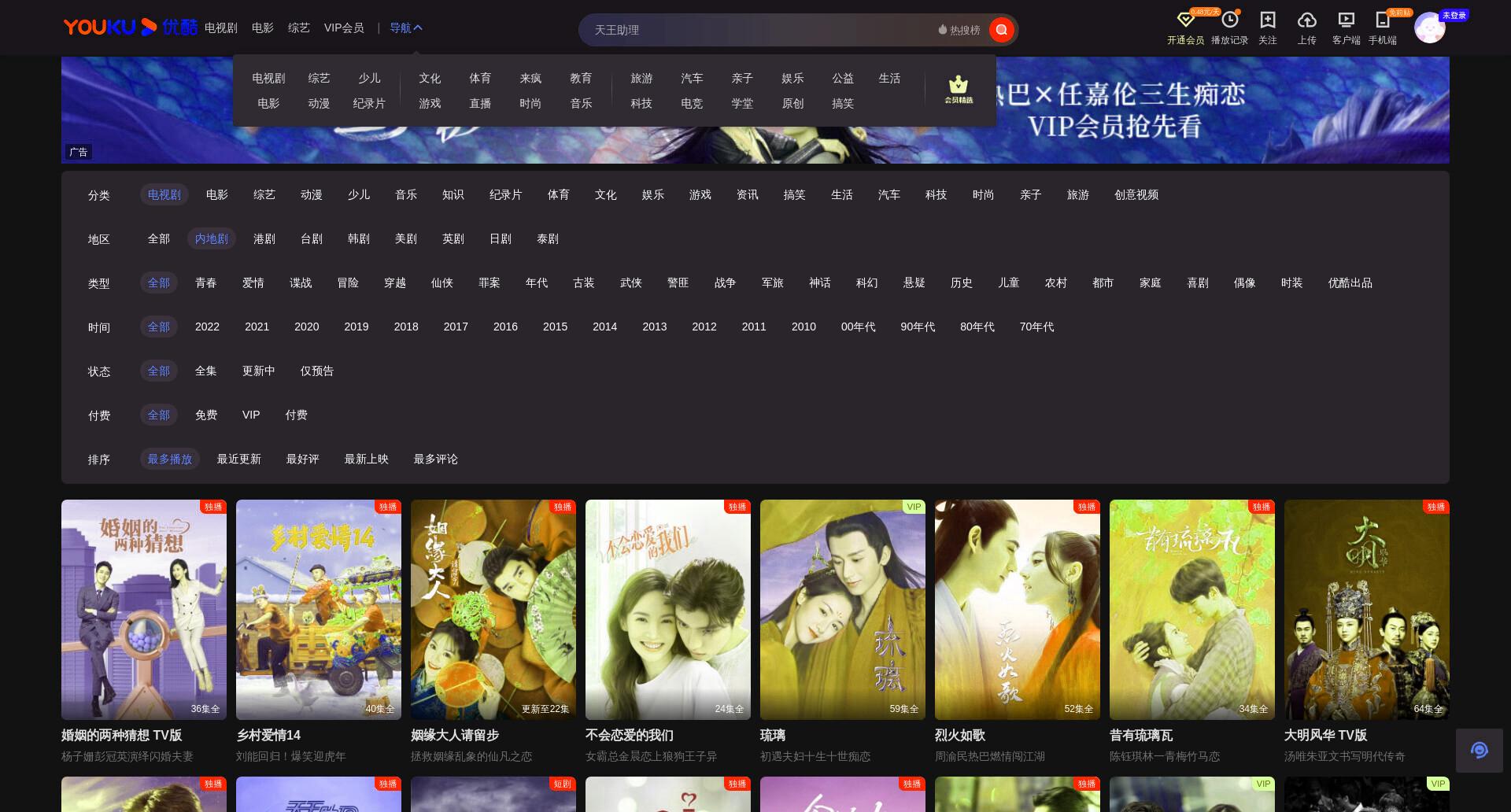Open 乡村爱情14 poster thumbnail
This screenshot has height=812, width=1511.
pos(319,610)
